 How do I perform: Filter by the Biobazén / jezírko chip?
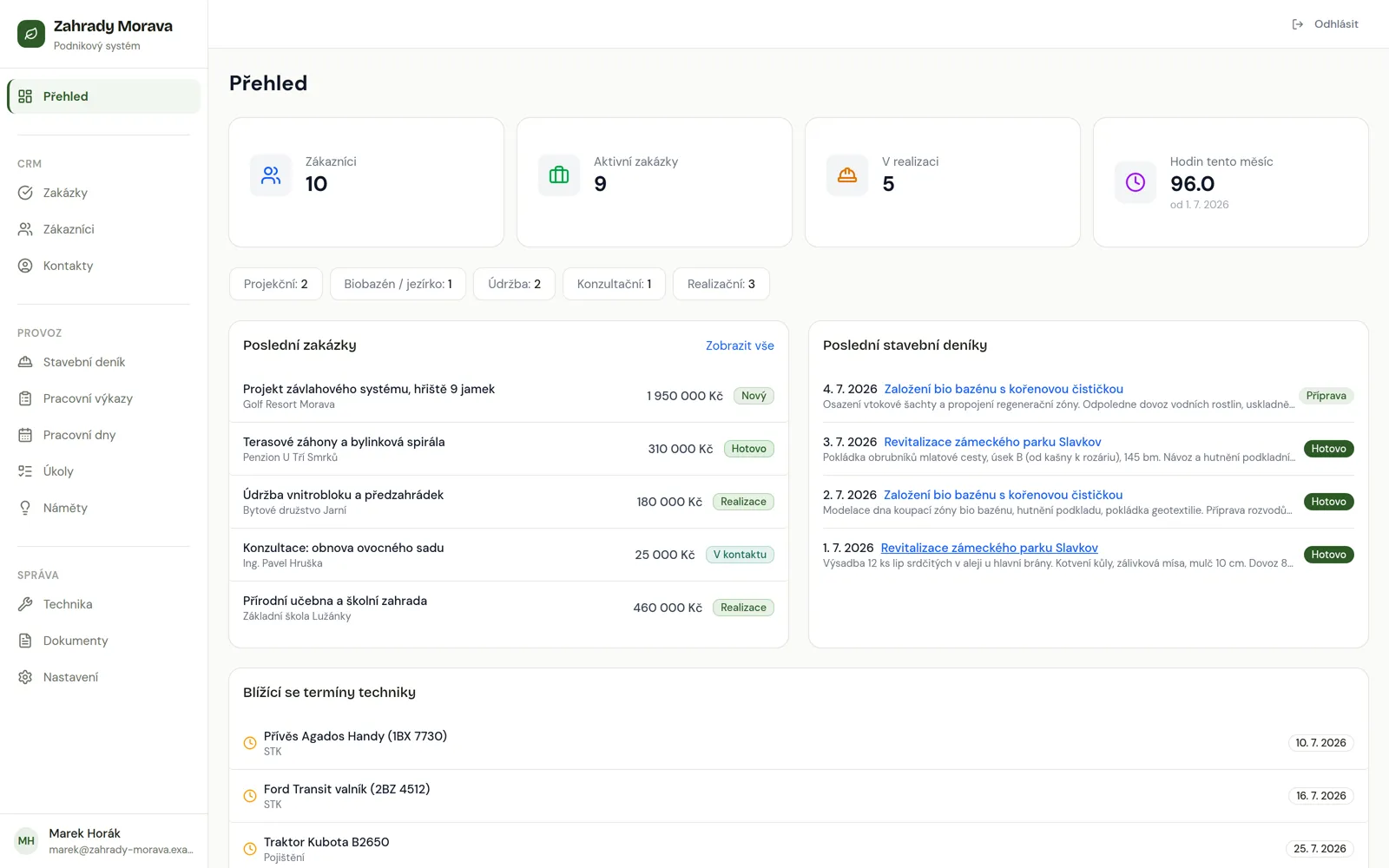click(x=398, y=284)
